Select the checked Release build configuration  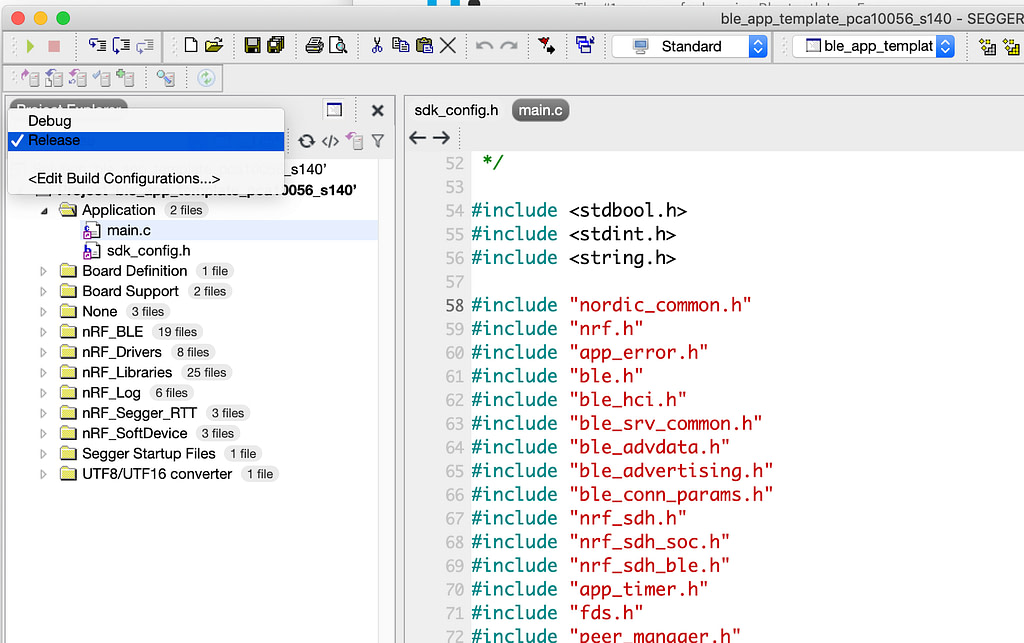54,141
